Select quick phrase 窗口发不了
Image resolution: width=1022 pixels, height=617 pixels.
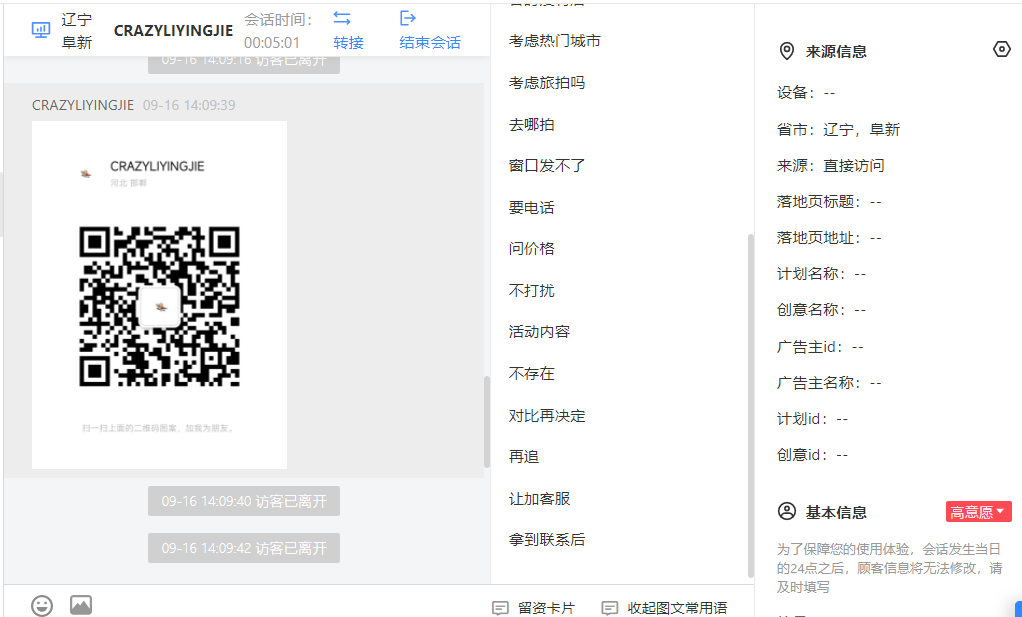pos(547,165)
